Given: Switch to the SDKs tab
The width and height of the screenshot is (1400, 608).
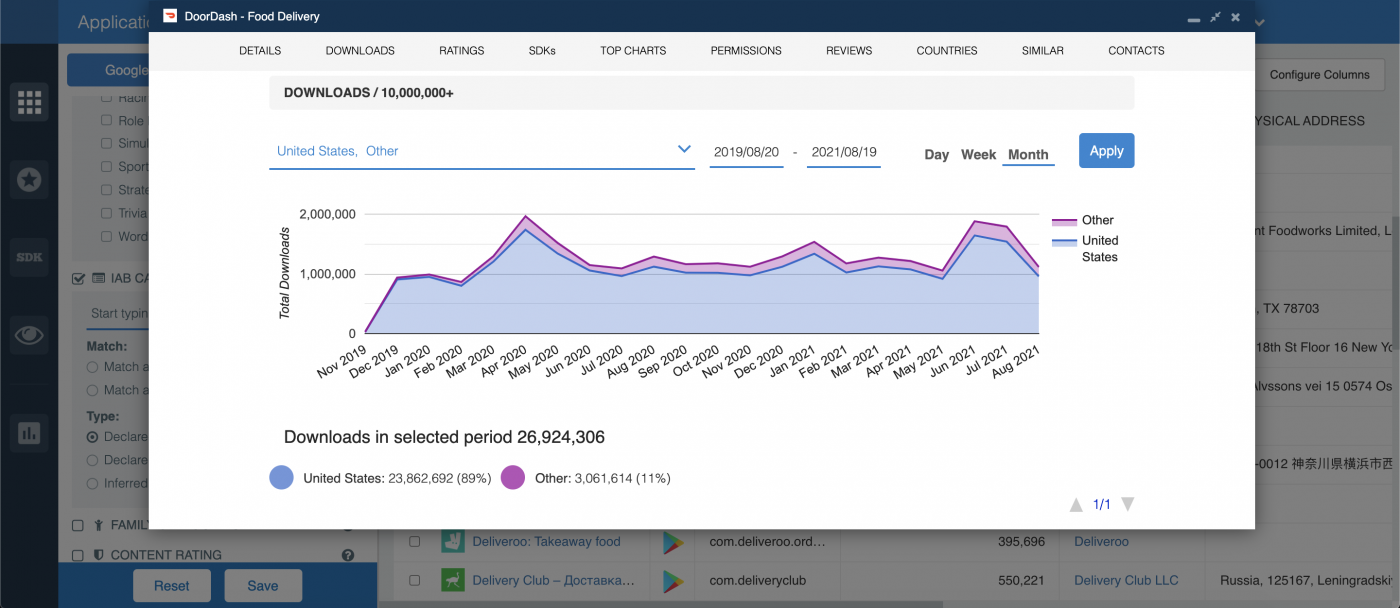Looking at the screenshot, I should (x=542, y=50).
